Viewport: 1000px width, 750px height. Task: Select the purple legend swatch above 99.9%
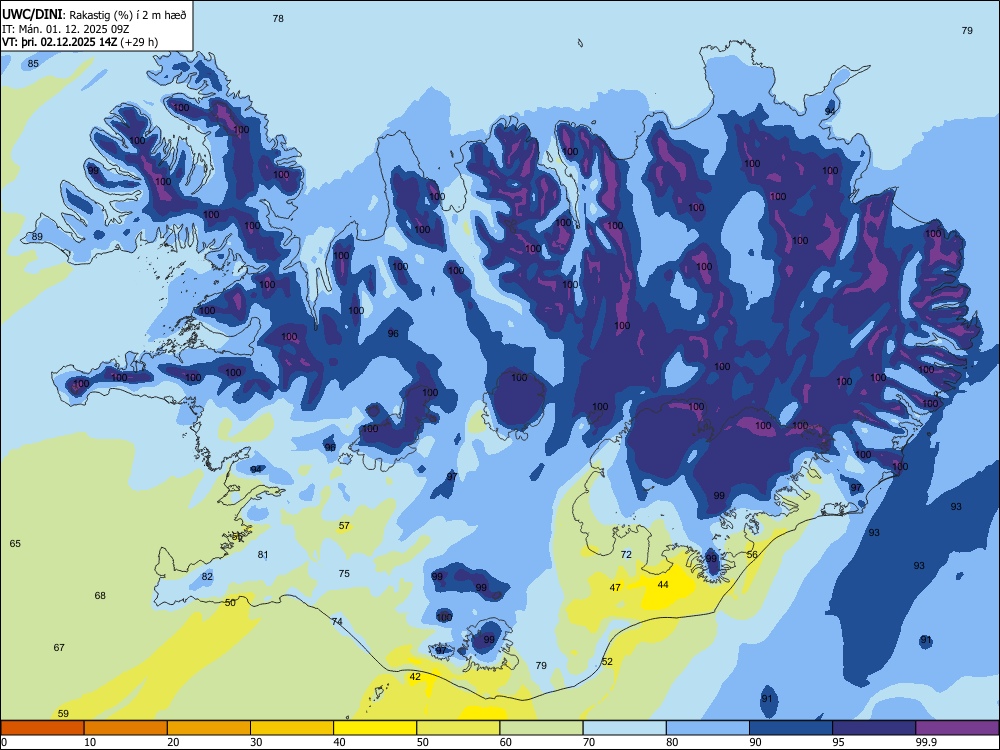(957, 728)
